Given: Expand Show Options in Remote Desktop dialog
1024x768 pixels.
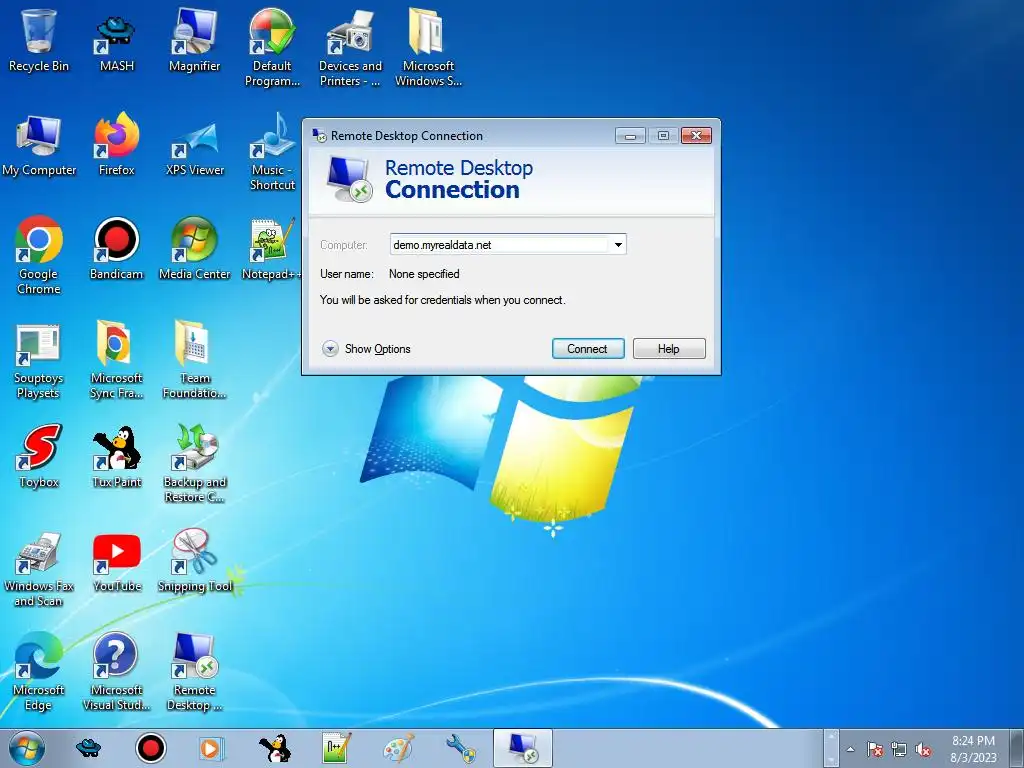Looking at the screenshot, I should [366, 349].
